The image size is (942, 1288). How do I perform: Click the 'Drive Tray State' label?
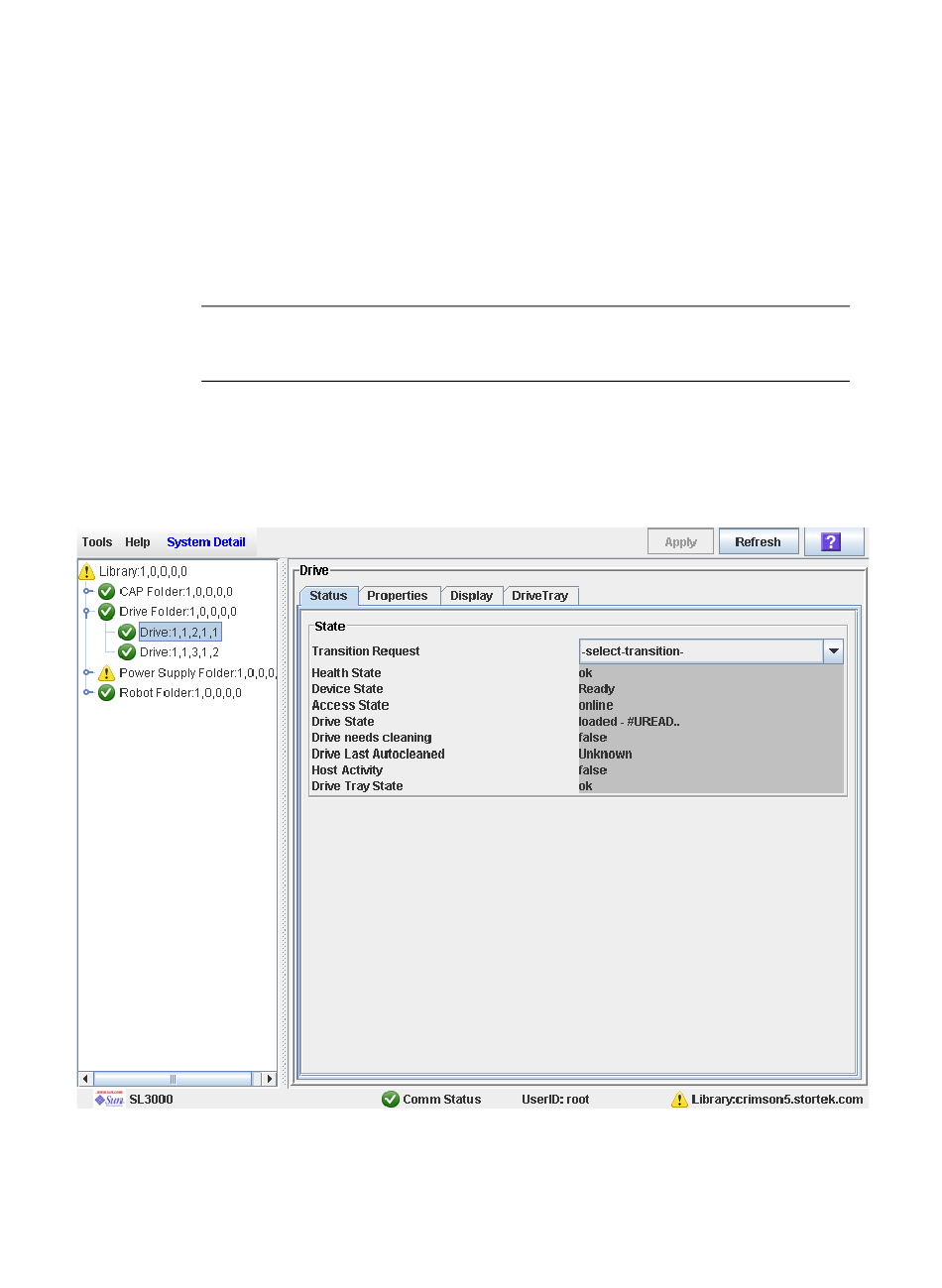click(357, 786)
